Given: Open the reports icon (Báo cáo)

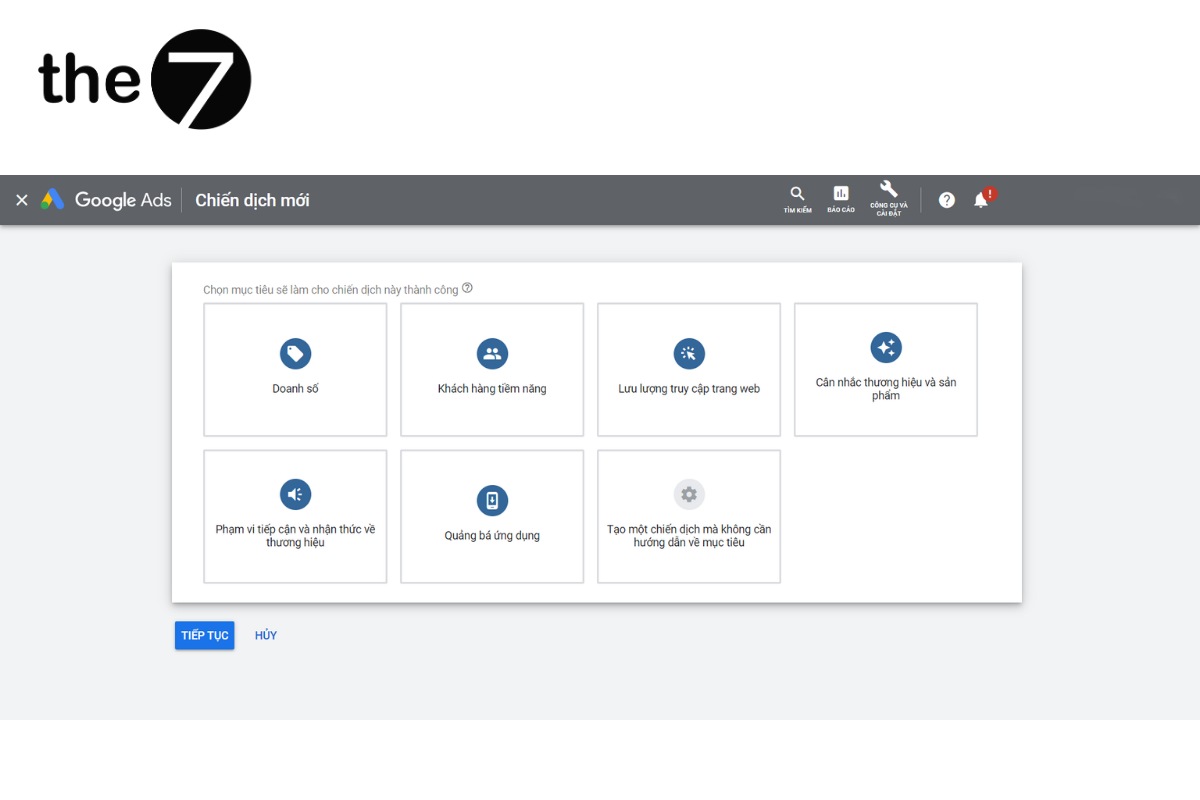Looking at the screenshot, I should coord(841,195).
